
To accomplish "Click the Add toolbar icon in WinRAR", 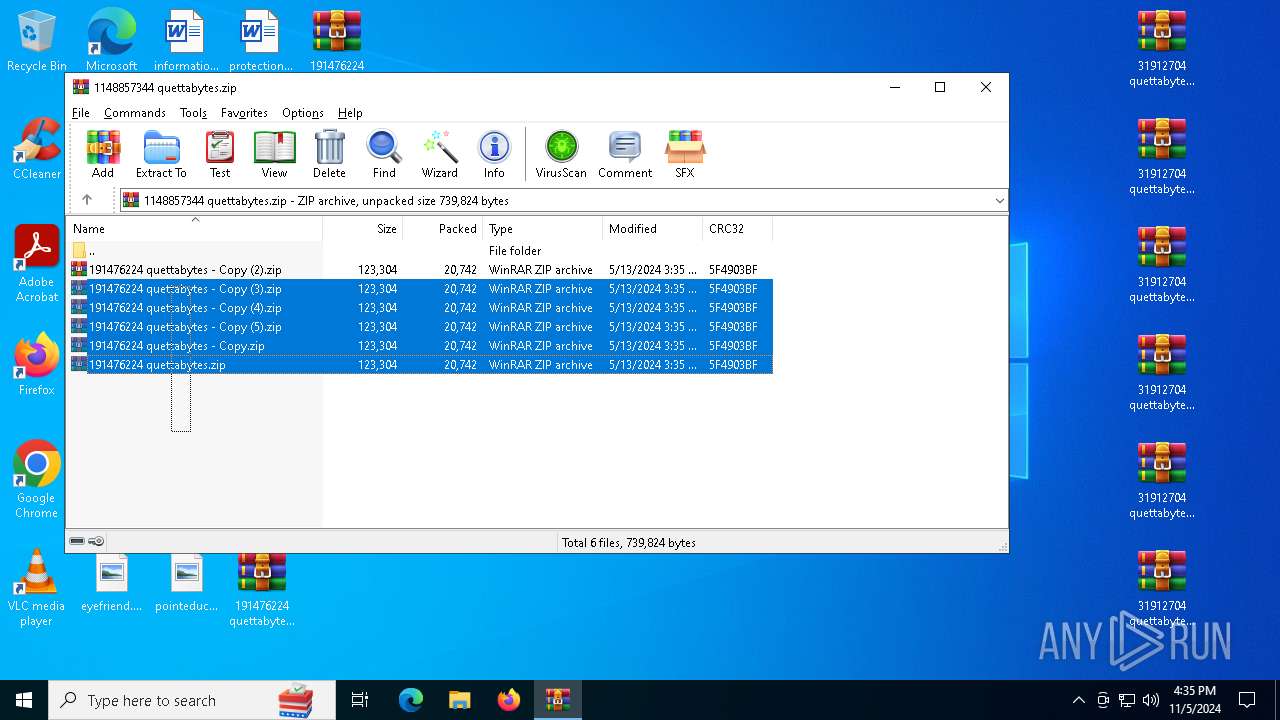I will pyautogui.click(x=103, y=154).
